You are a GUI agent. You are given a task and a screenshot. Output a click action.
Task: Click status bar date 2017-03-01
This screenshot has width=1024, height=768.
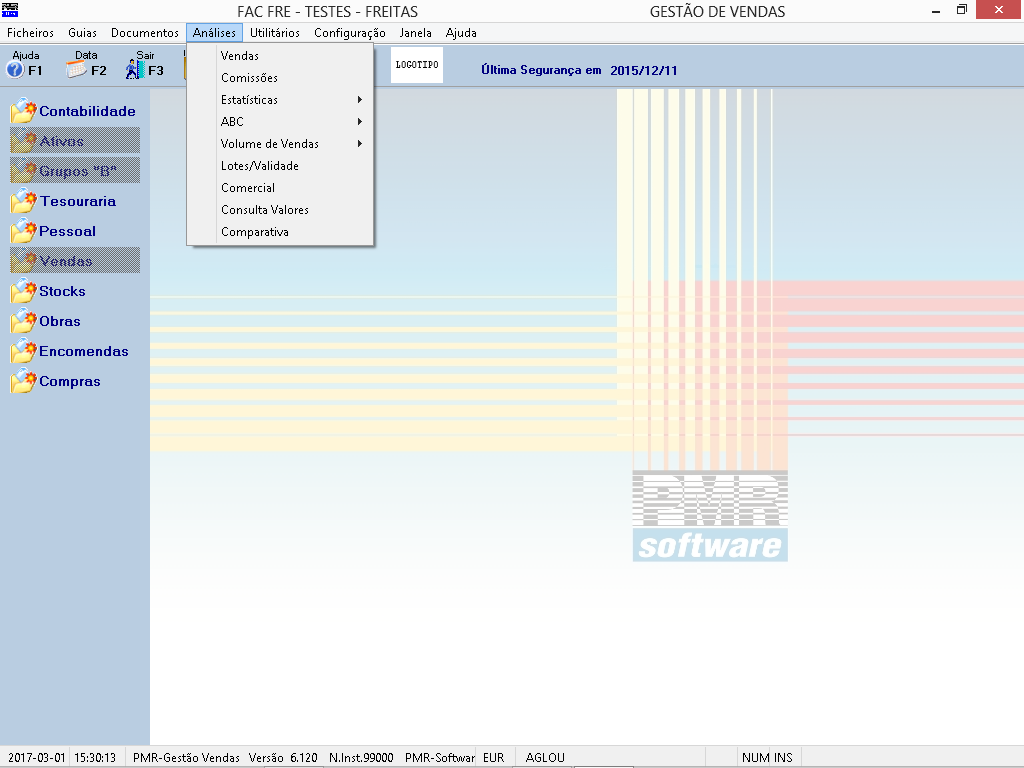37,758
